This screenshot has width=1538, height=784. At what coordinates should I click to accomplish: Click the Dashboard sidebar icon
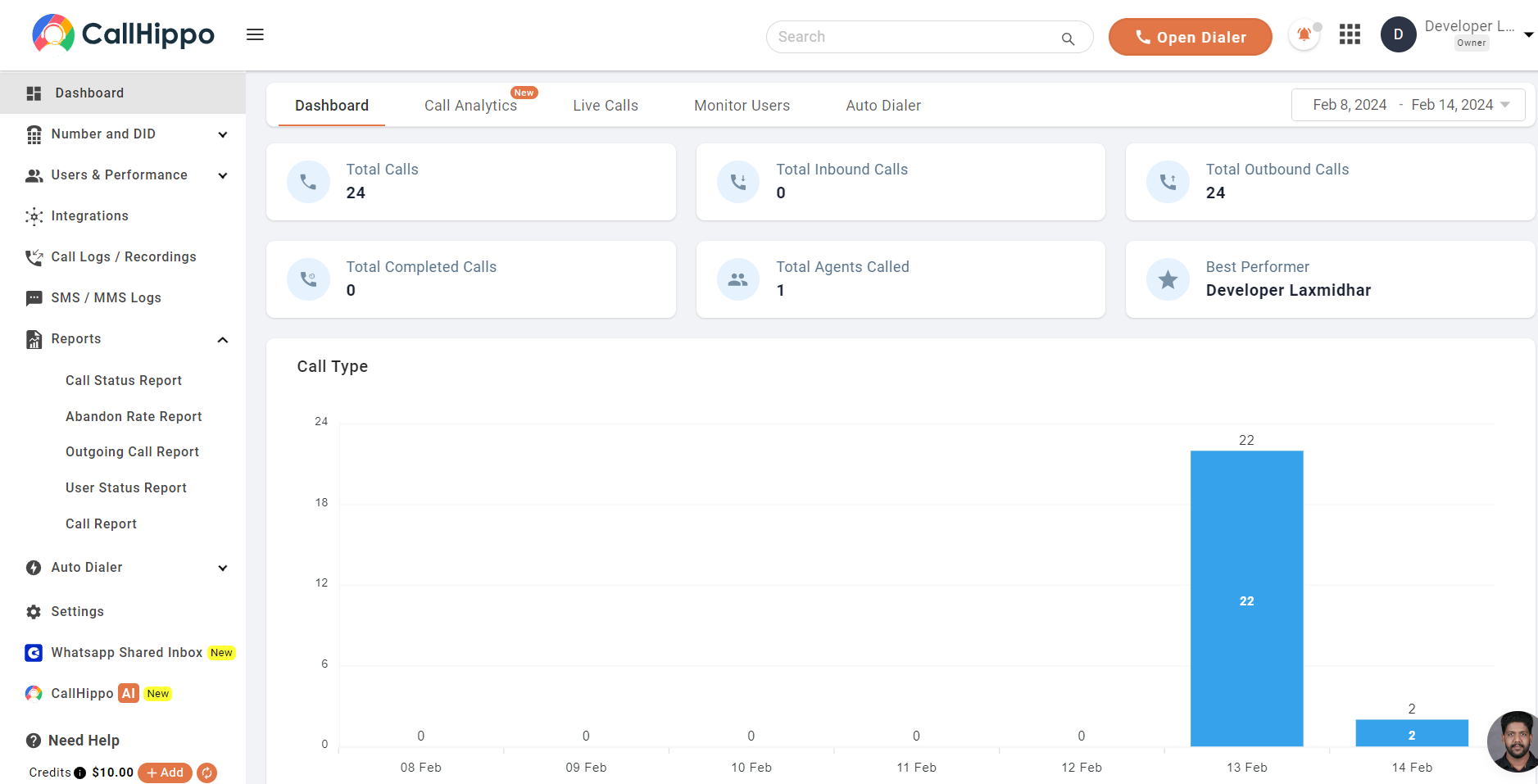(x=34, y=93)
